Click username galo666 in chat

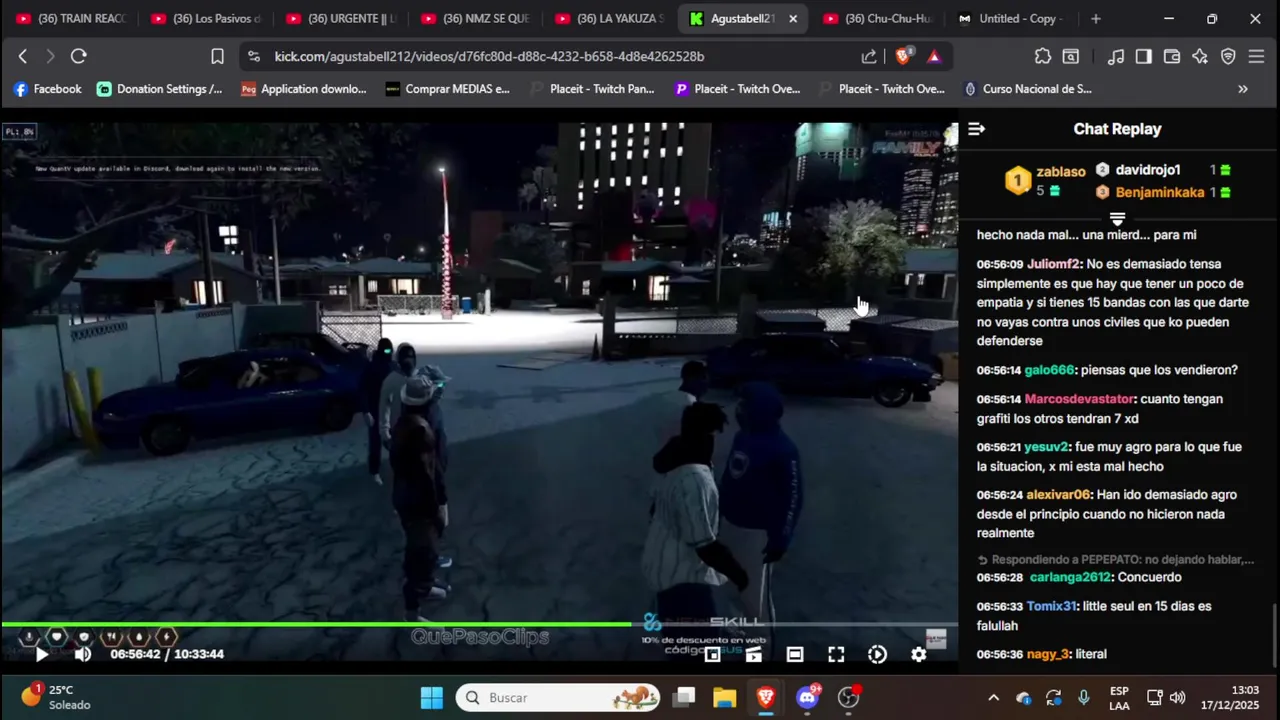click(x=1049, y=370)
